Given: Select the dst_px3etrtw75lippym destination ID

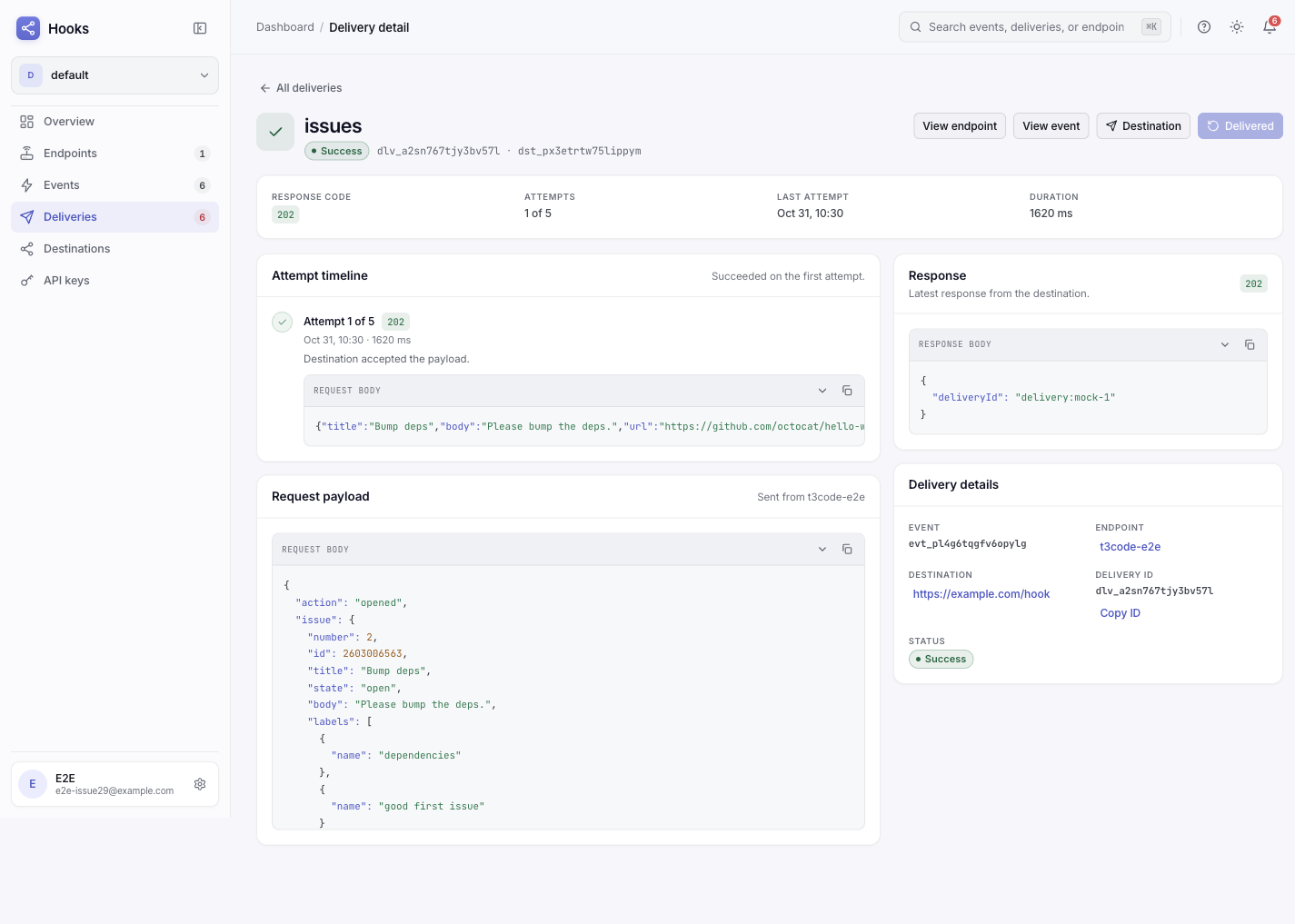Looking at the screenshot, I should (x=579, y=151).
